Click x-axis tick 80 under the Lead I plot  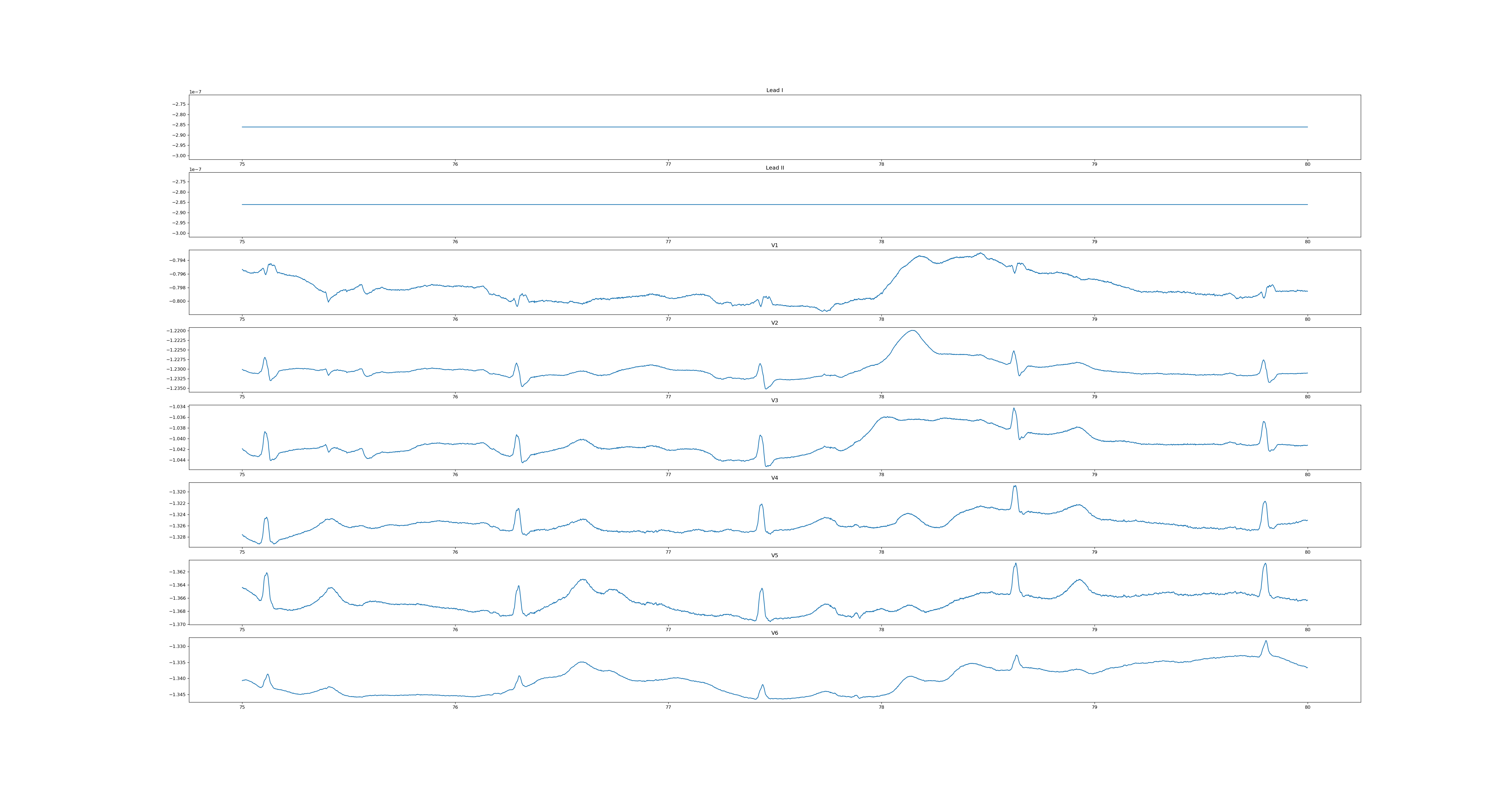[x=1307, y=164]
